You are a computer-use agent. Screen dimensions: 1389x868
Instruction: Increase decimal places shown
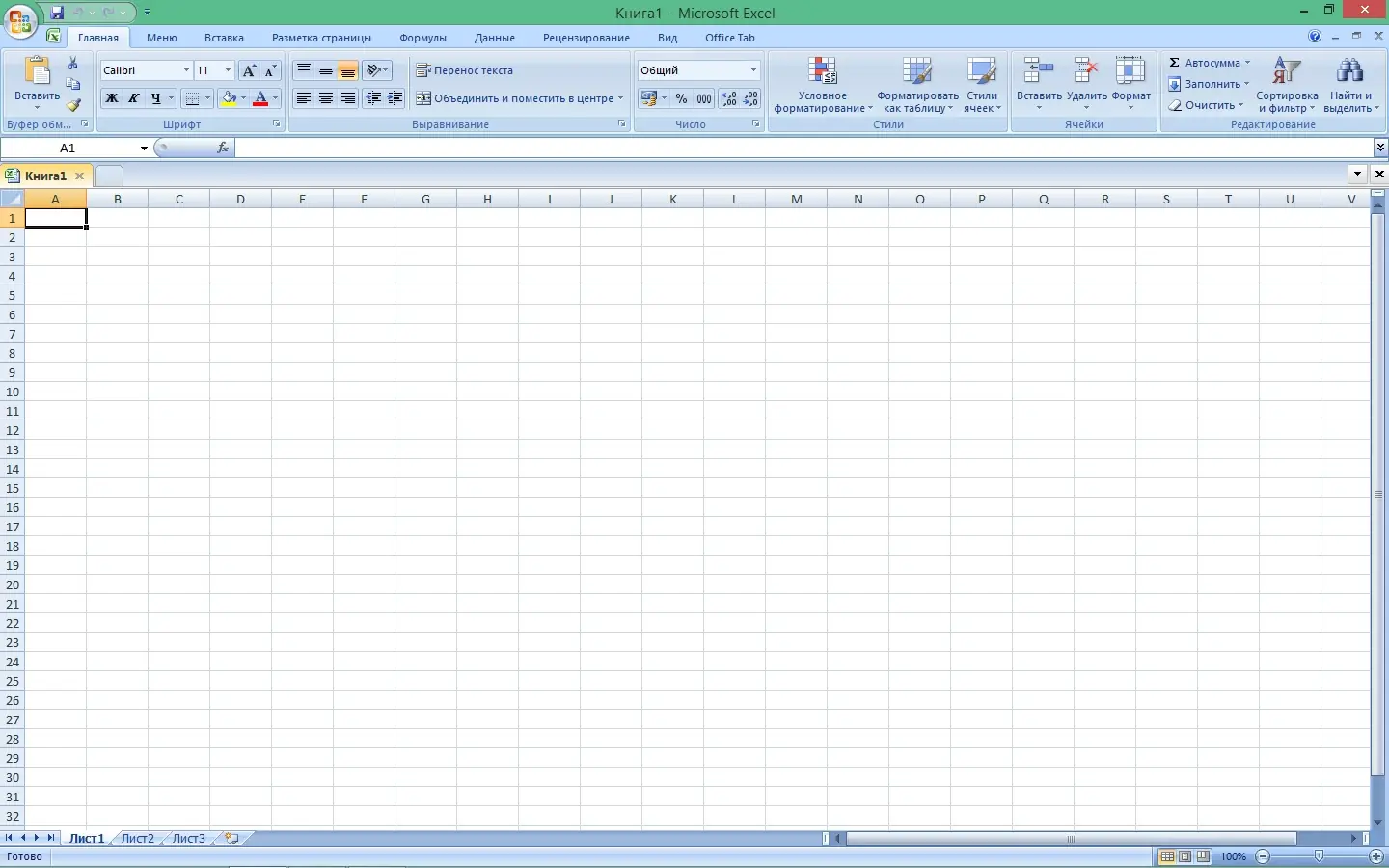tap(729, 98)
